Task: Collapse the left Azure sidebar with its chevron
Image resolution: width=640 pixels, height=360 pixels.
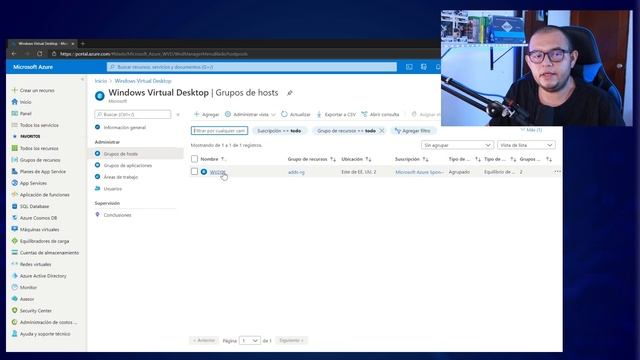Action: coord(82,80)
